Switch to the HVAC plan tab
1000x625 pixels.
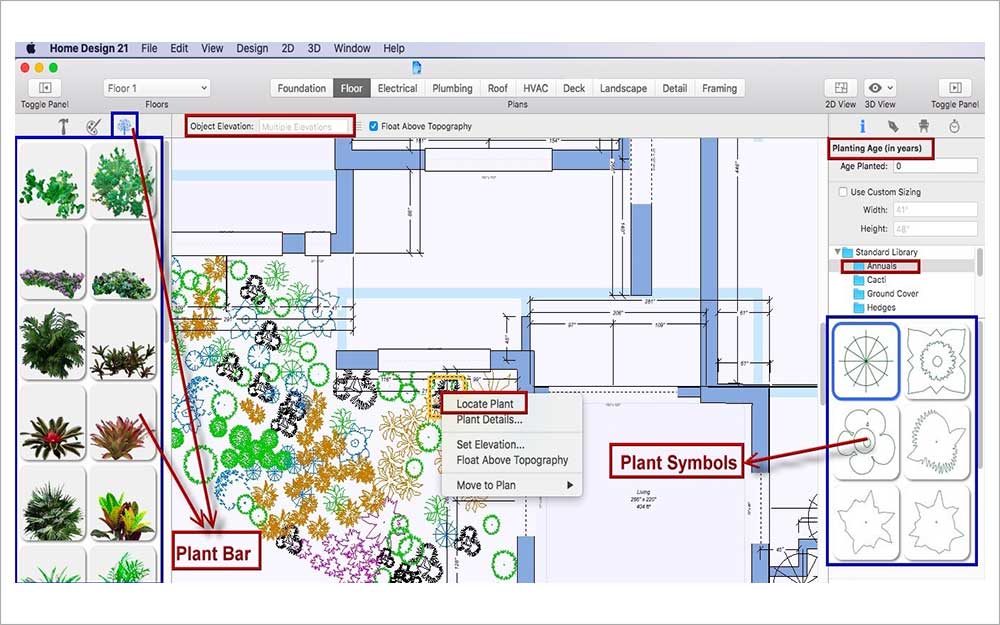(x=536, y=88)
